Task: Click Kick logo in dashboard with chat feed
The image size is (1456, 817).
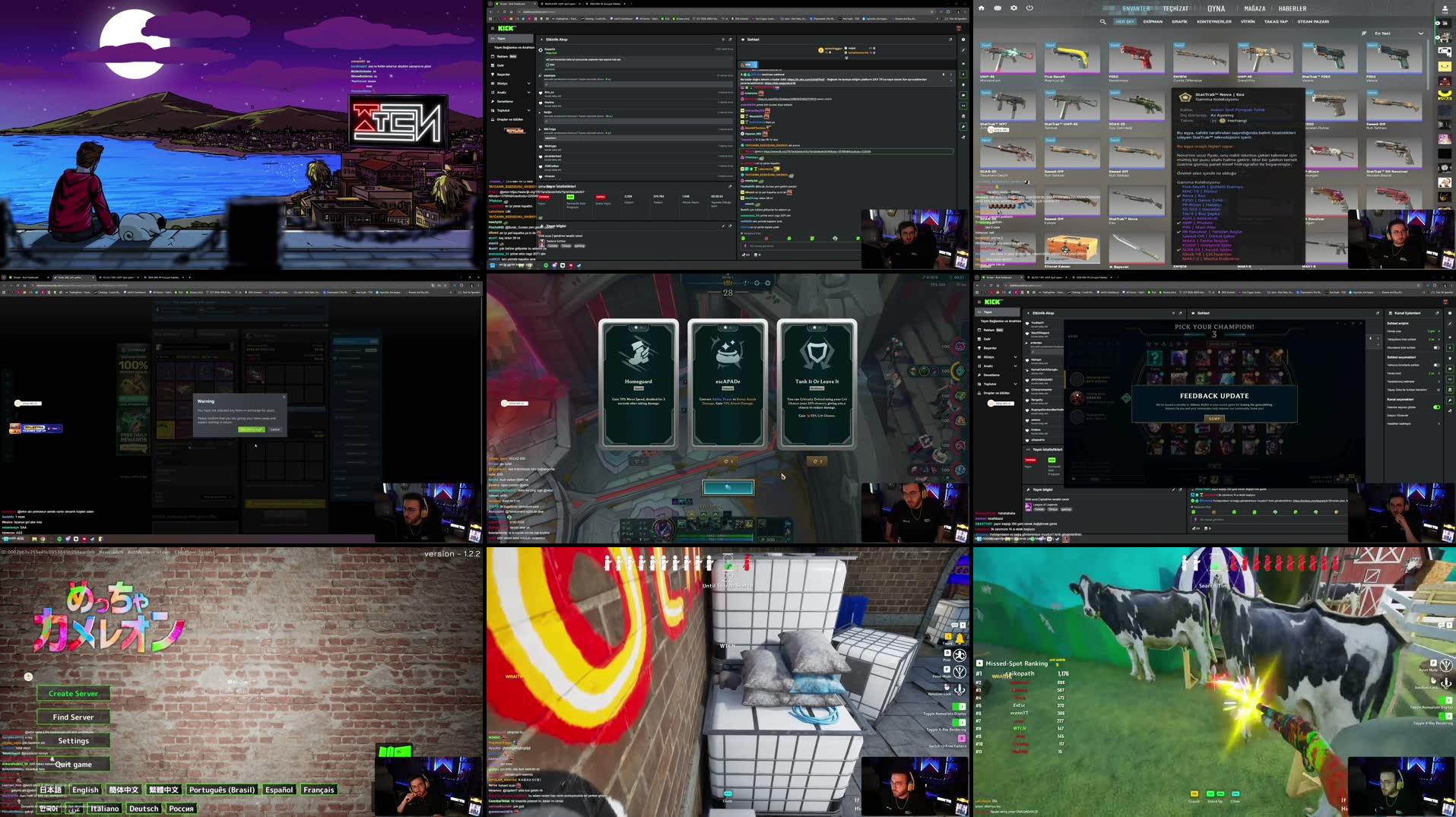Action: tap(506, 28)
